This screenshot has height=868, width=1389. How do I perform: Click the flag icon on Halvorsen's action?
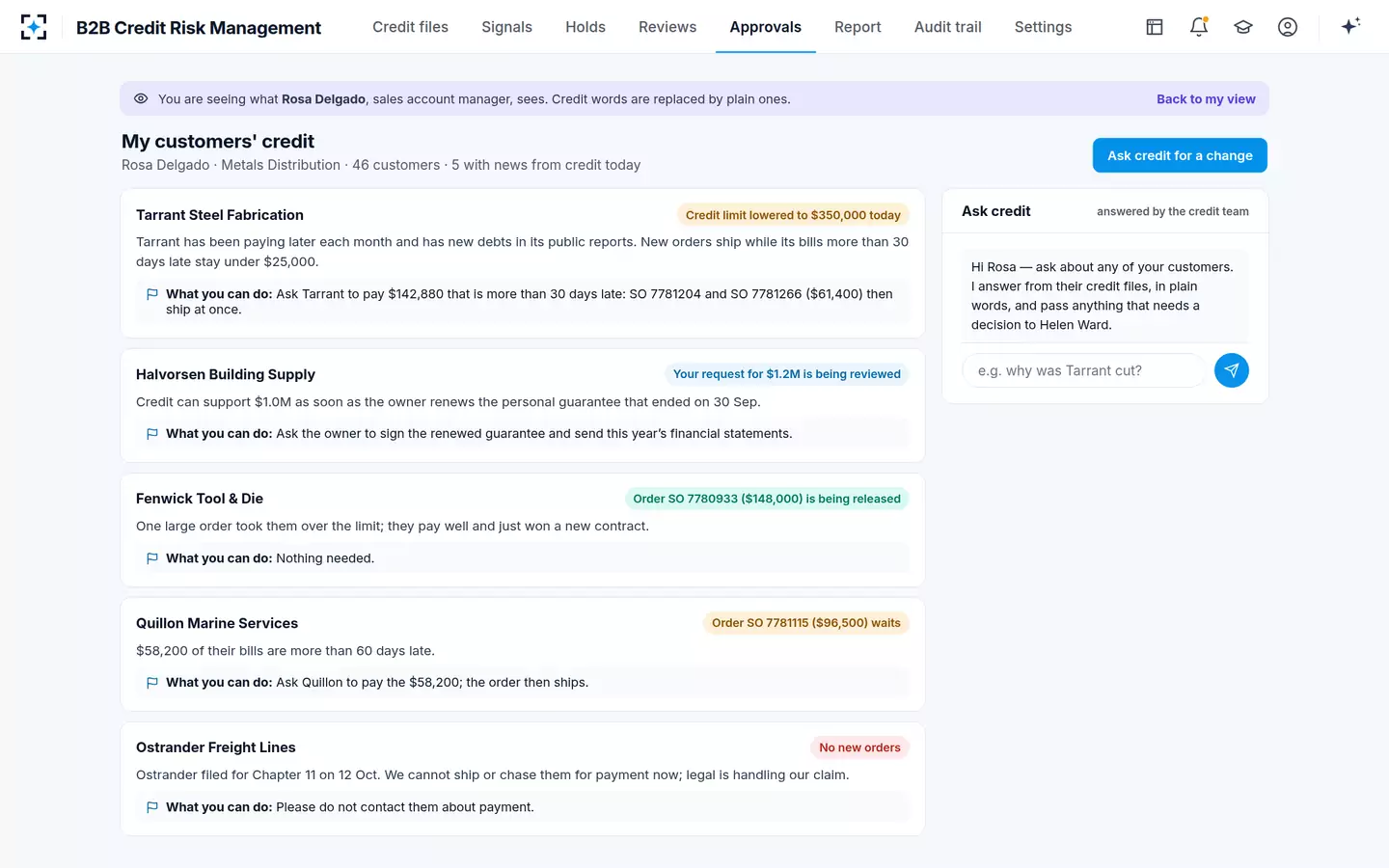coord(151,434)
